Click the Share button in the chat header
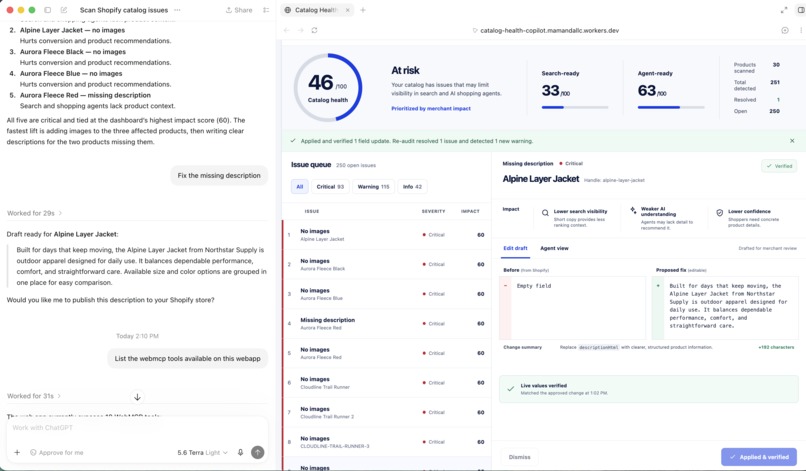 tap(239, 10)
